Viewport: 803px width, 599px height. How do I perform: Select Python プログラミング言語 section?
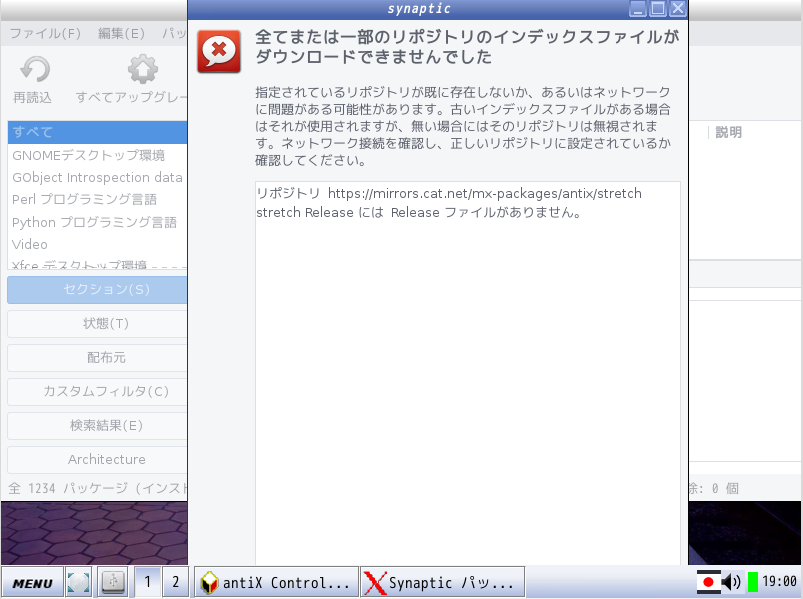(x=97, y=222)
